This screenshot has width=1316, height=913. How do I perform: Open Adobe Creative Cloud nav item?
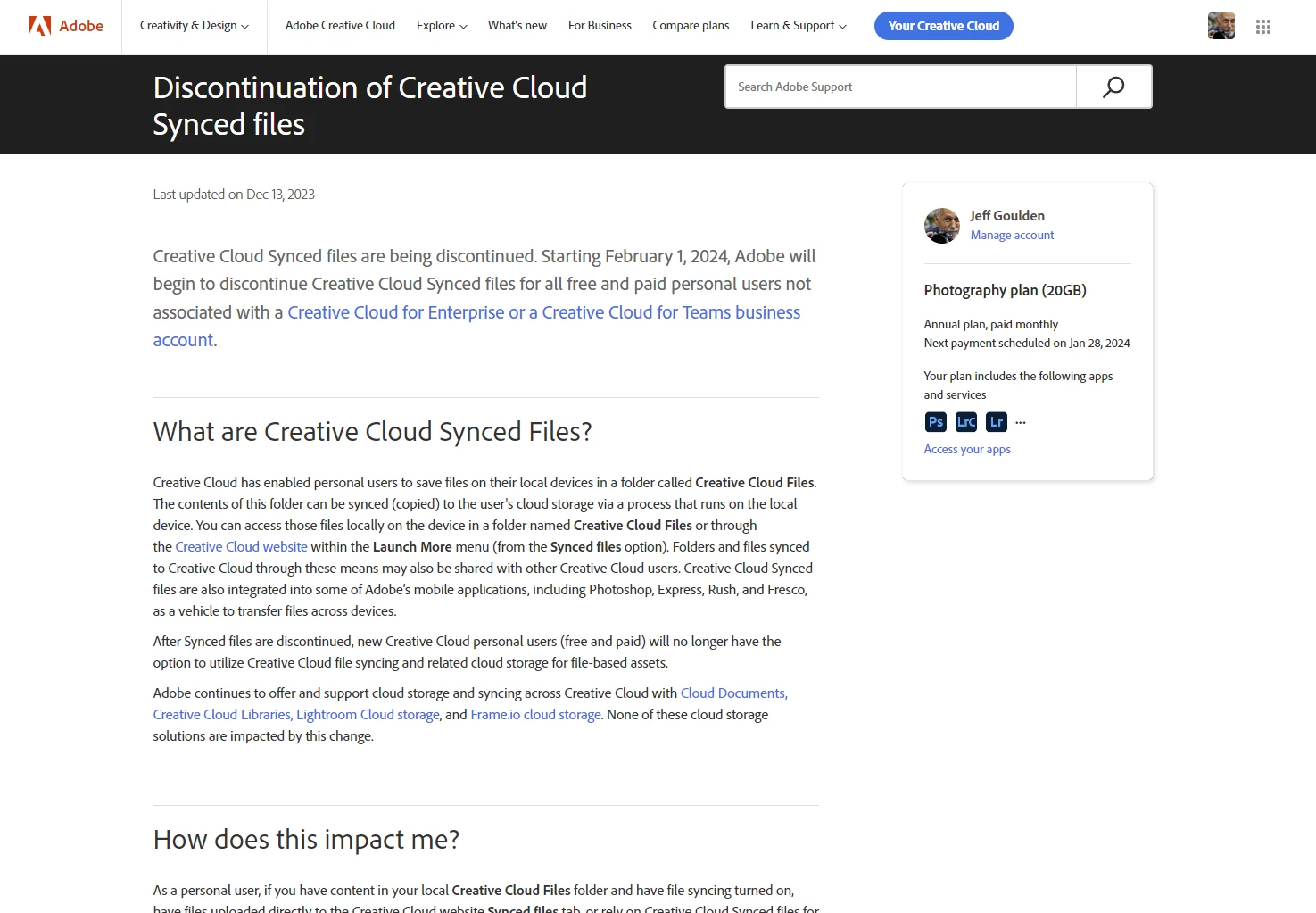(x=340, y=26)
